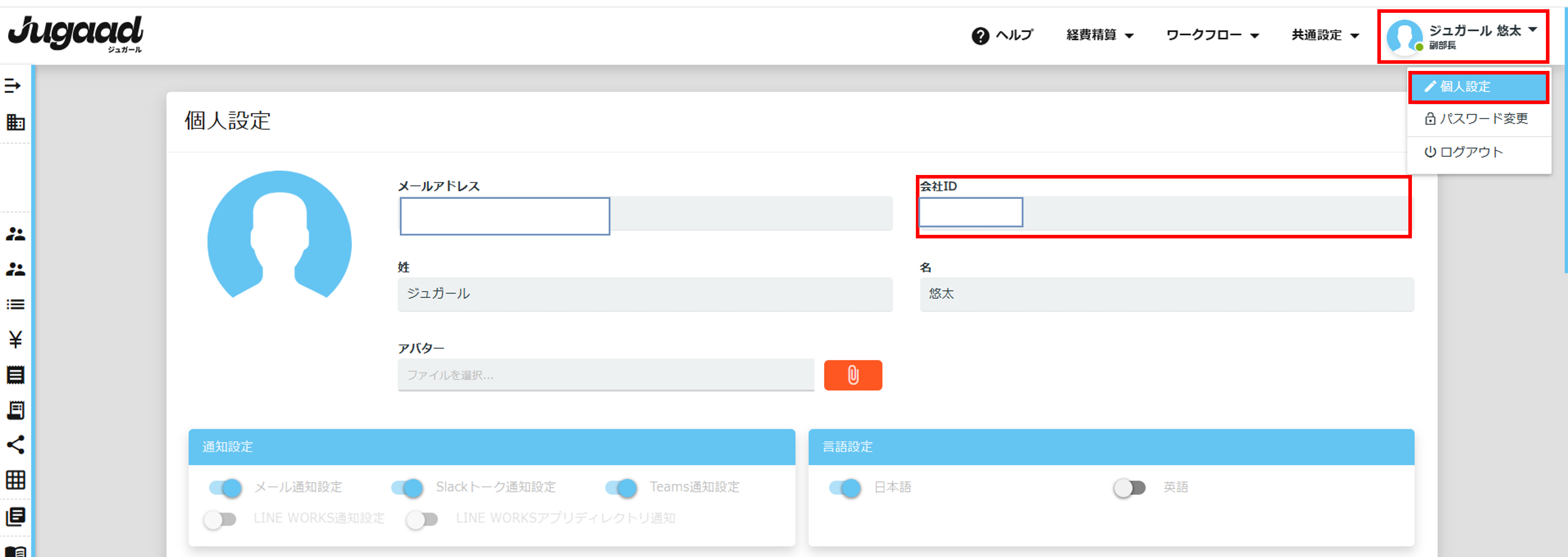Open the share nodes icon in sidebar

15,445
